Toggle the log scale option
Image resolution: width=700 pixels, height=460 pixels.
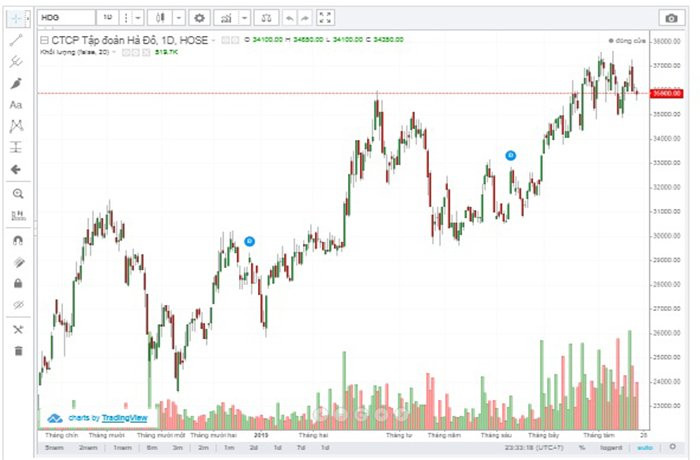click(609, 448)
